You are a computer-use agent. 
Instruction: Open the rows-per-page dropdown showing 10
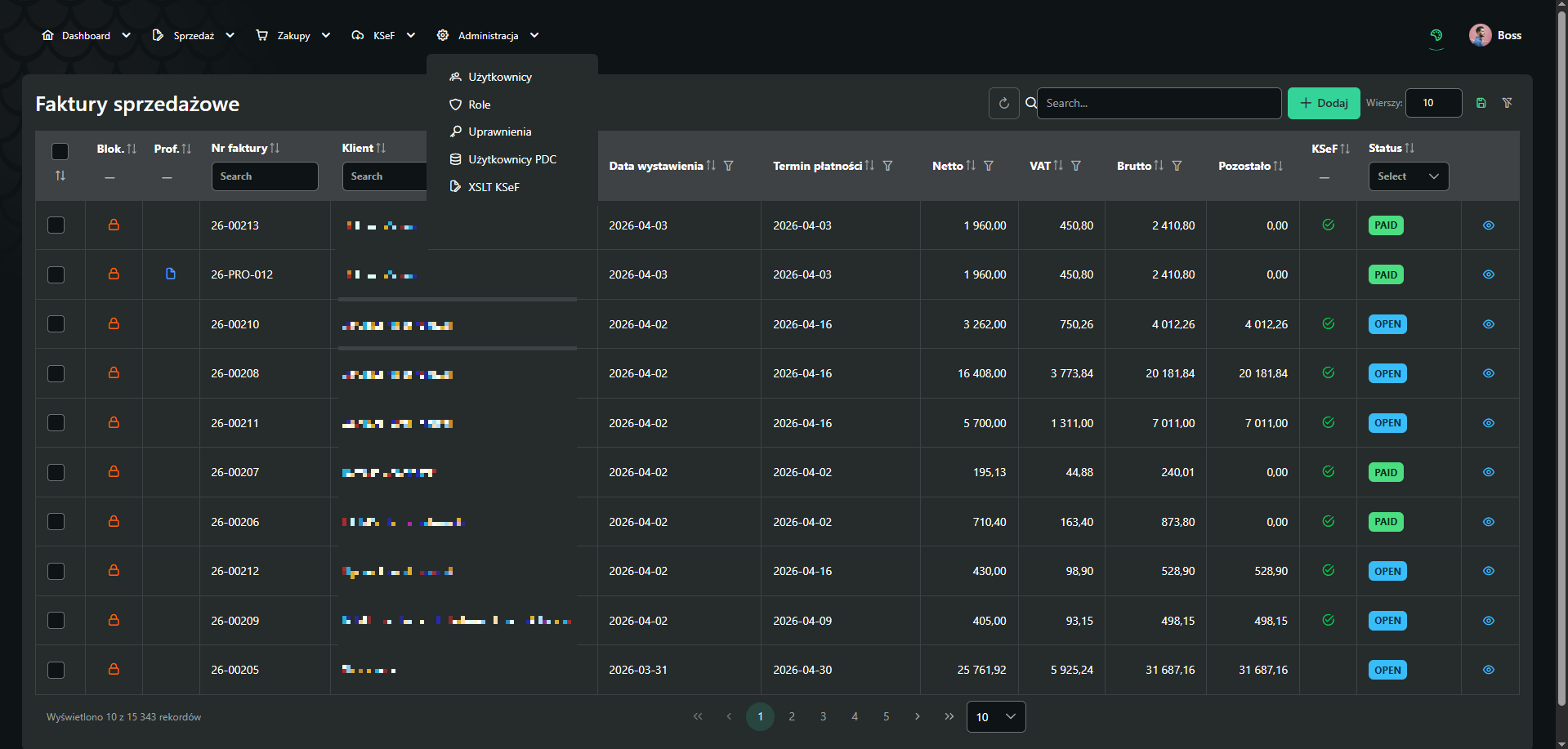995,716
